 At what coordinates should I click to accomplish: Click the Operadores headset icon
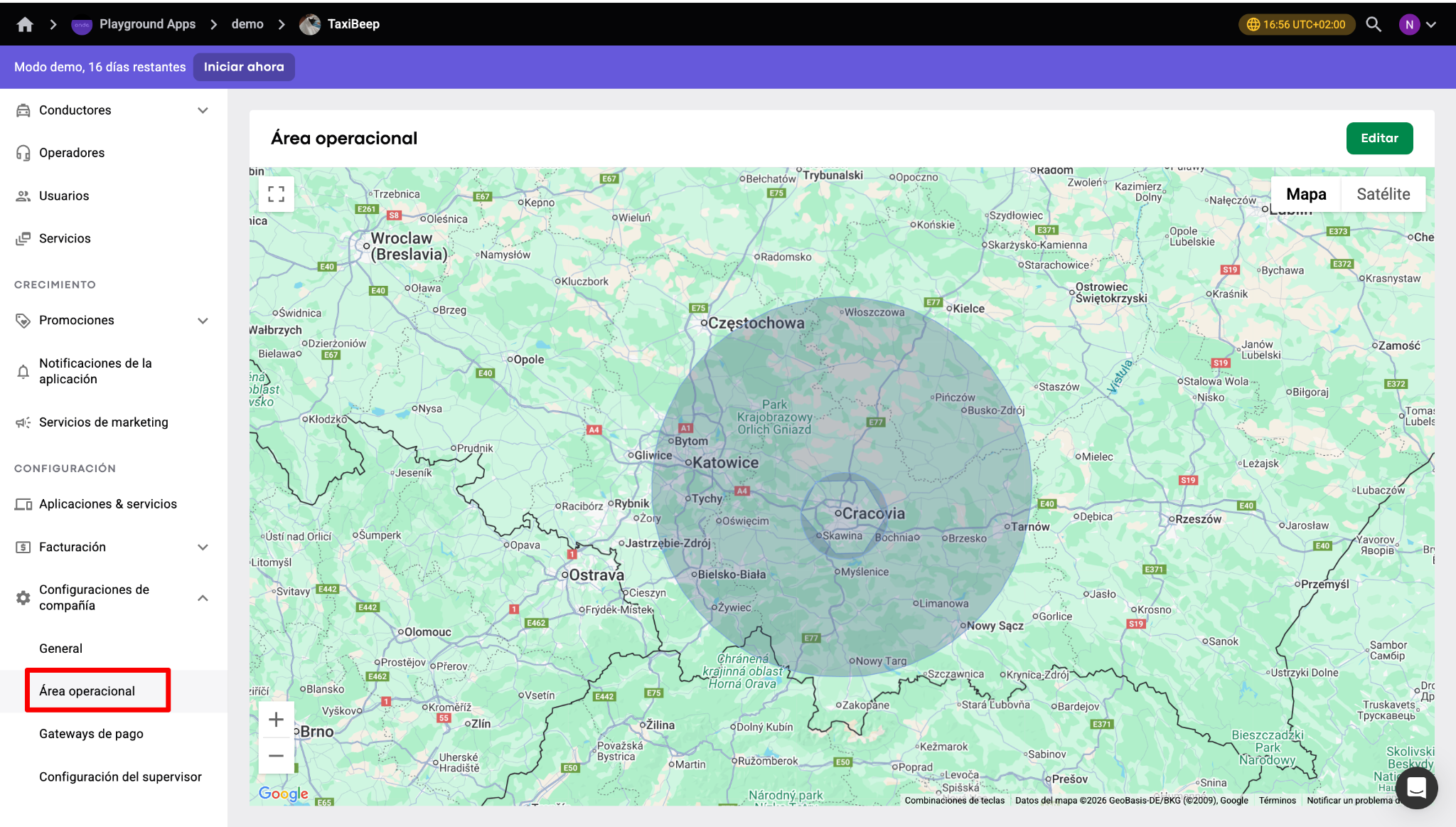pyautogui.click(x=23, y=153)
